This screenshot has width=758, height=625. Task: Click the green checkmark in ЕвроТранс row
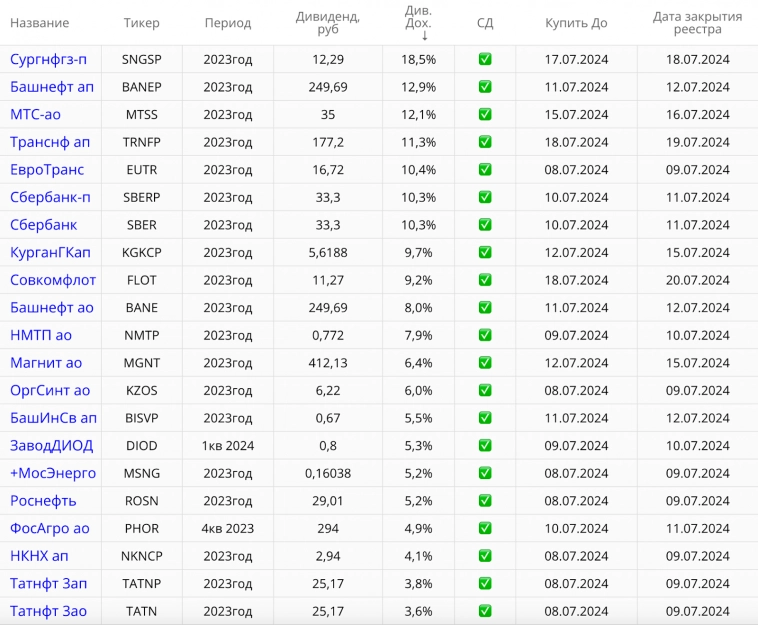coord(485,170)
